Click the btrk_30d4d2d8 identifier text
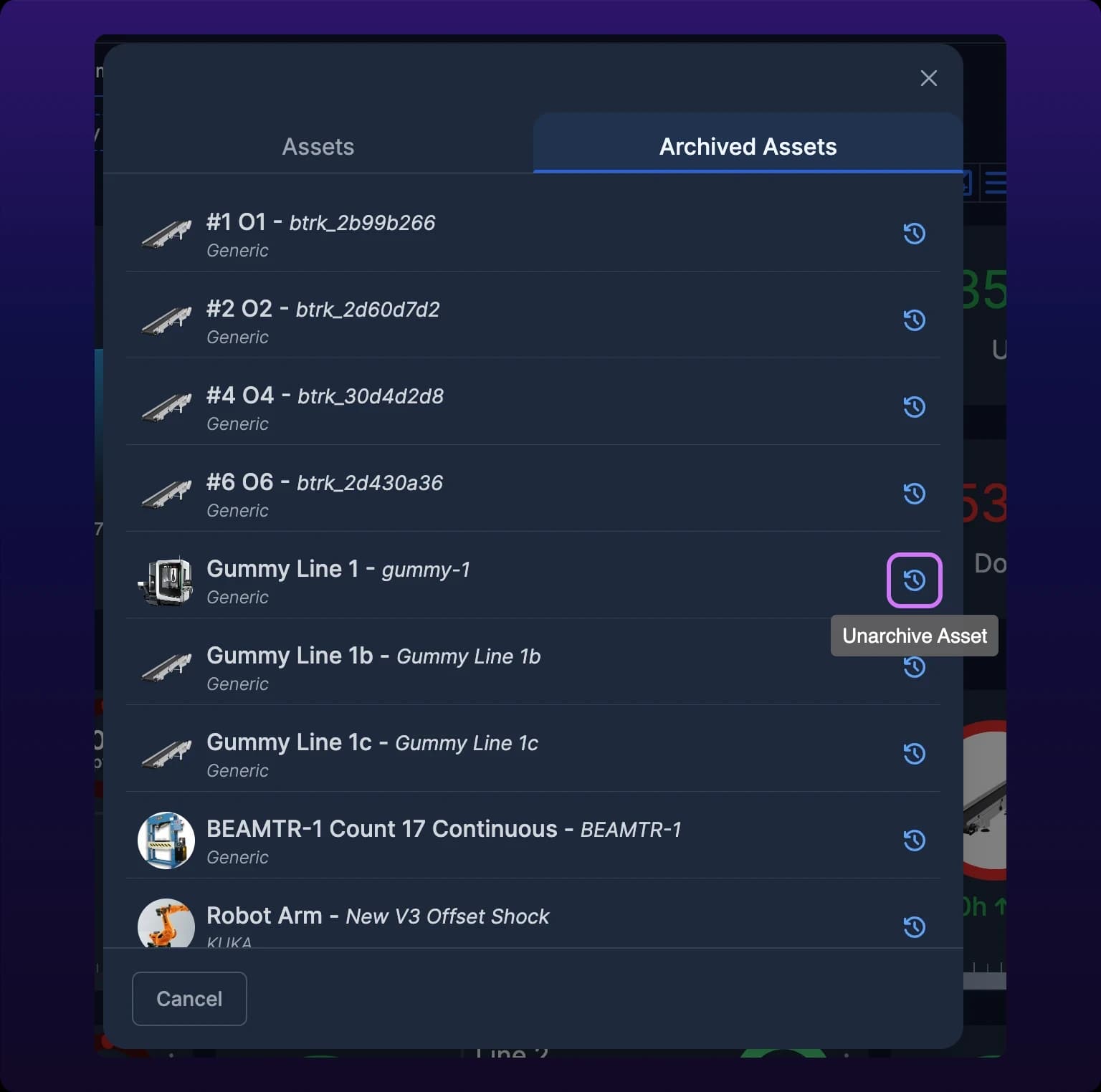This screenshot has width=1101, height=1092. coord(371,396)
